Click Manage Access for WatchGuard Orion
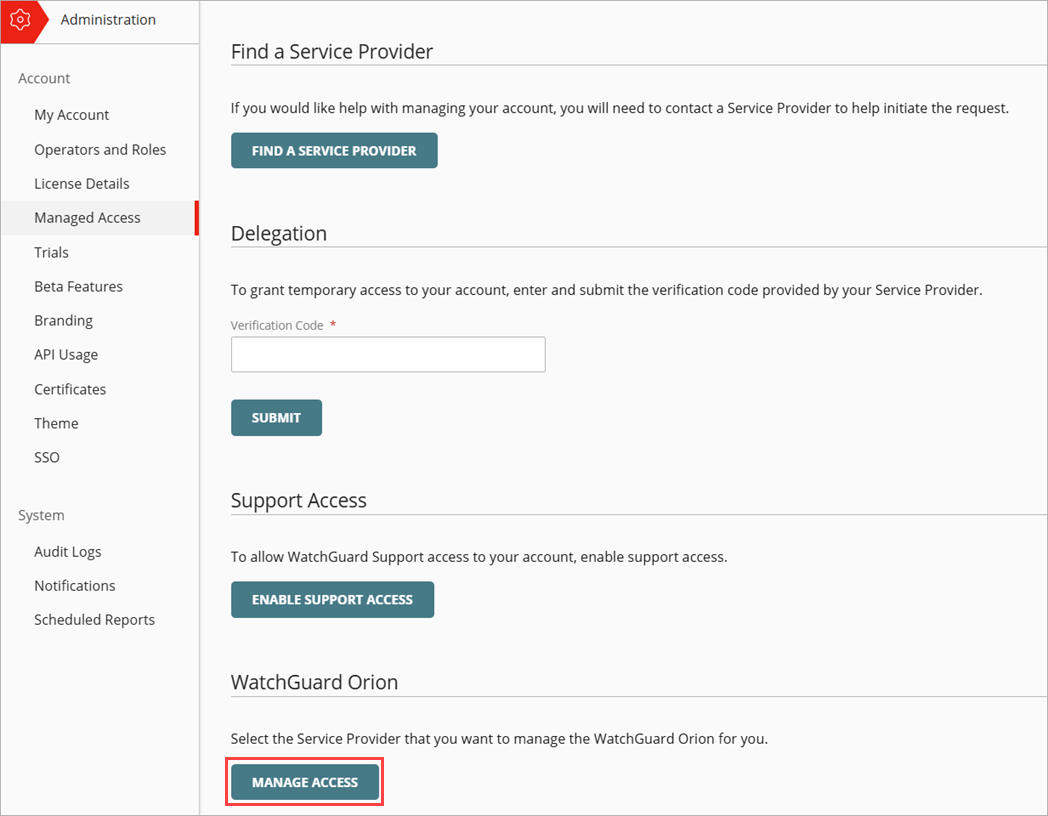 [x=304, y=782]
